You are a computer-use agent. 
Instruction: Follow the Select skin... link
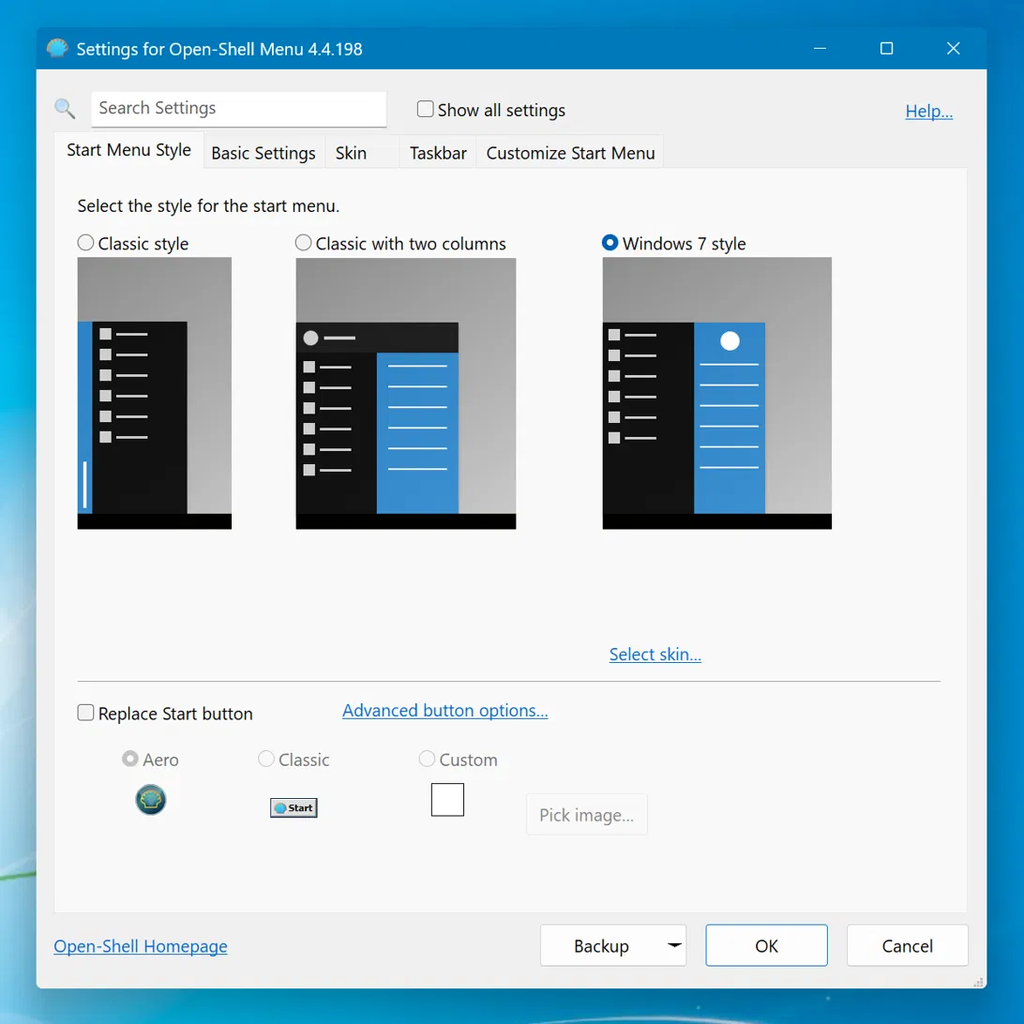pos(655,654)
